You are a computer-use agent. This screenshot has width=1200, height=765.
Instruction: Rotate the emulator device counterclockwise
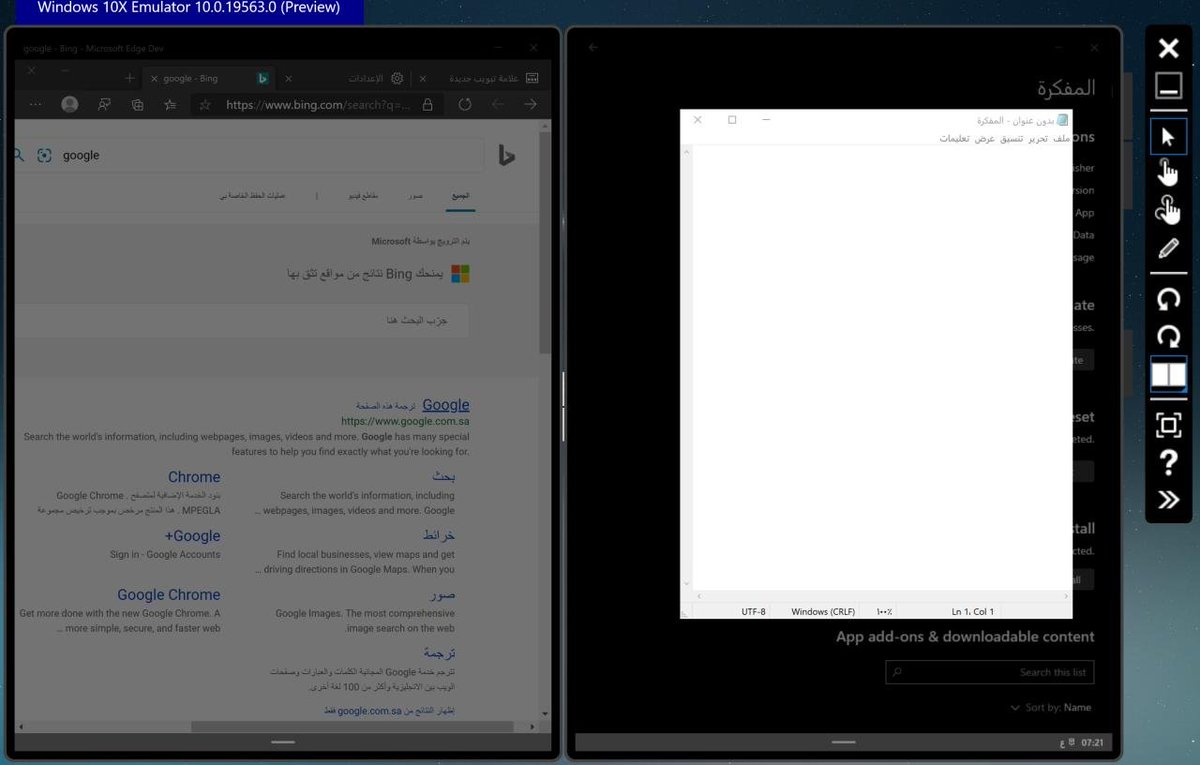pos(1168,298)
